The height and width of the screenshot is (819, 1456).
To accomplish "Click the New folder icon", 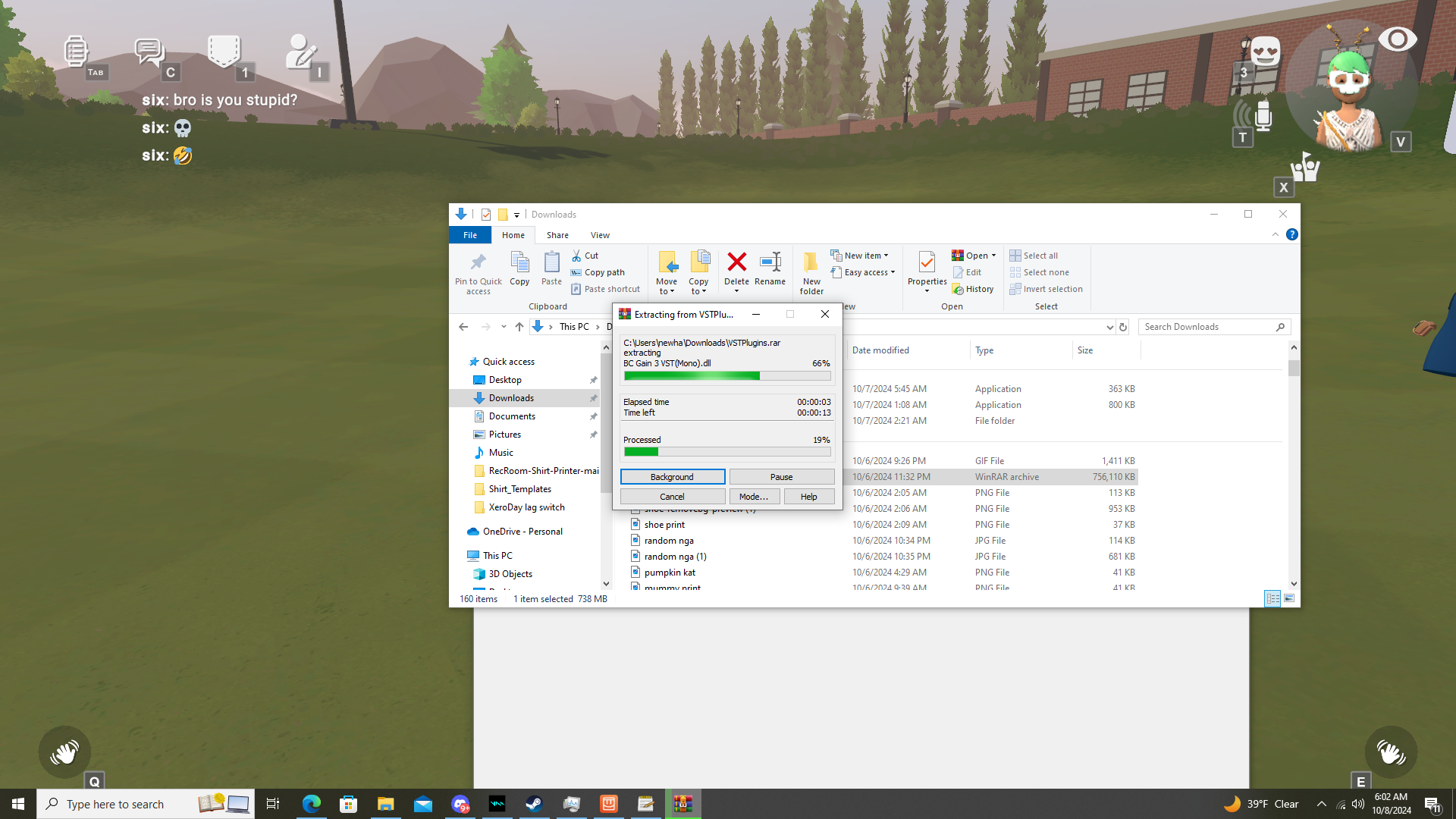I will (811, 263).
